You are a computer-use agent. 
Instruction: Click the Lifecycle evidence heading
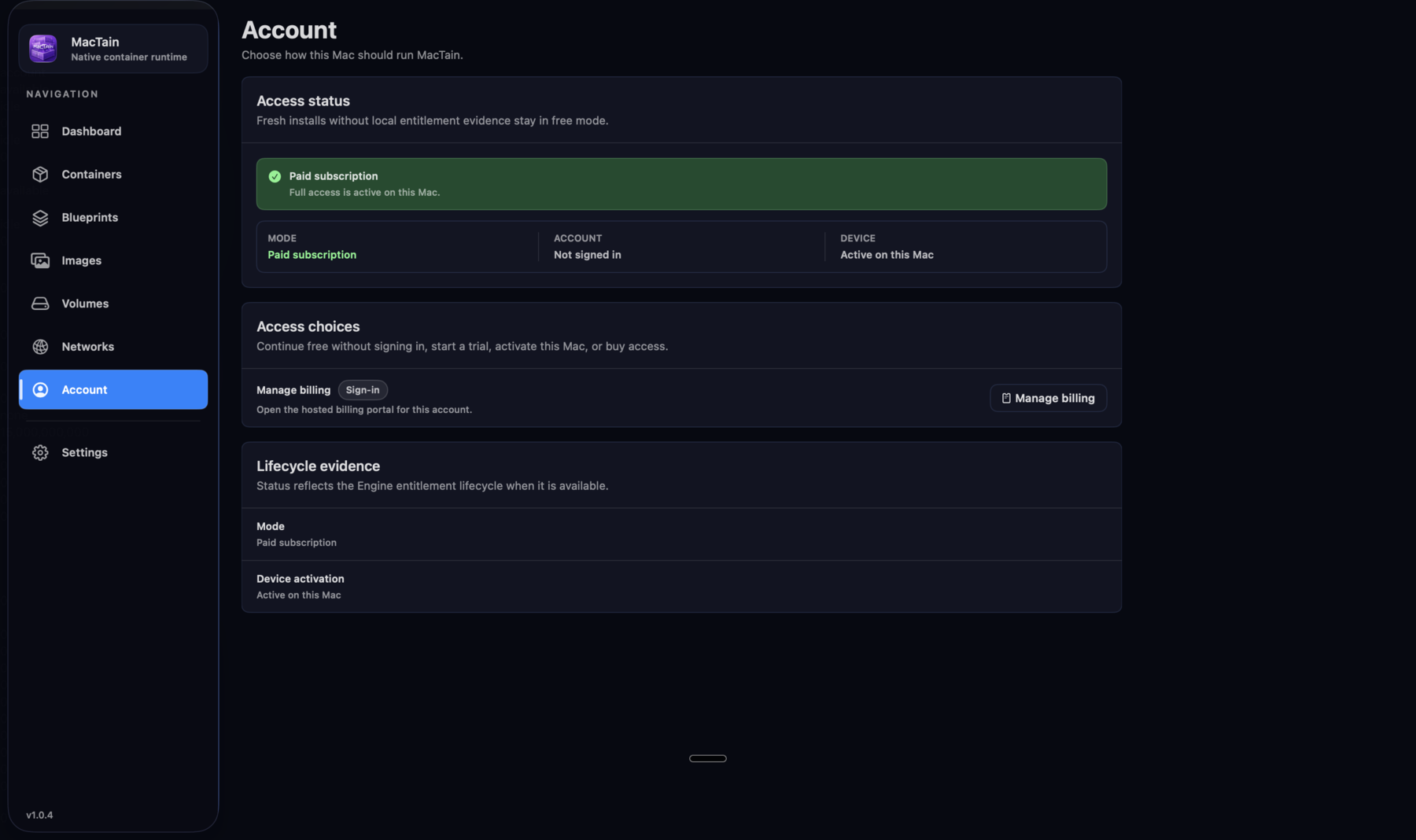[318, 466]
